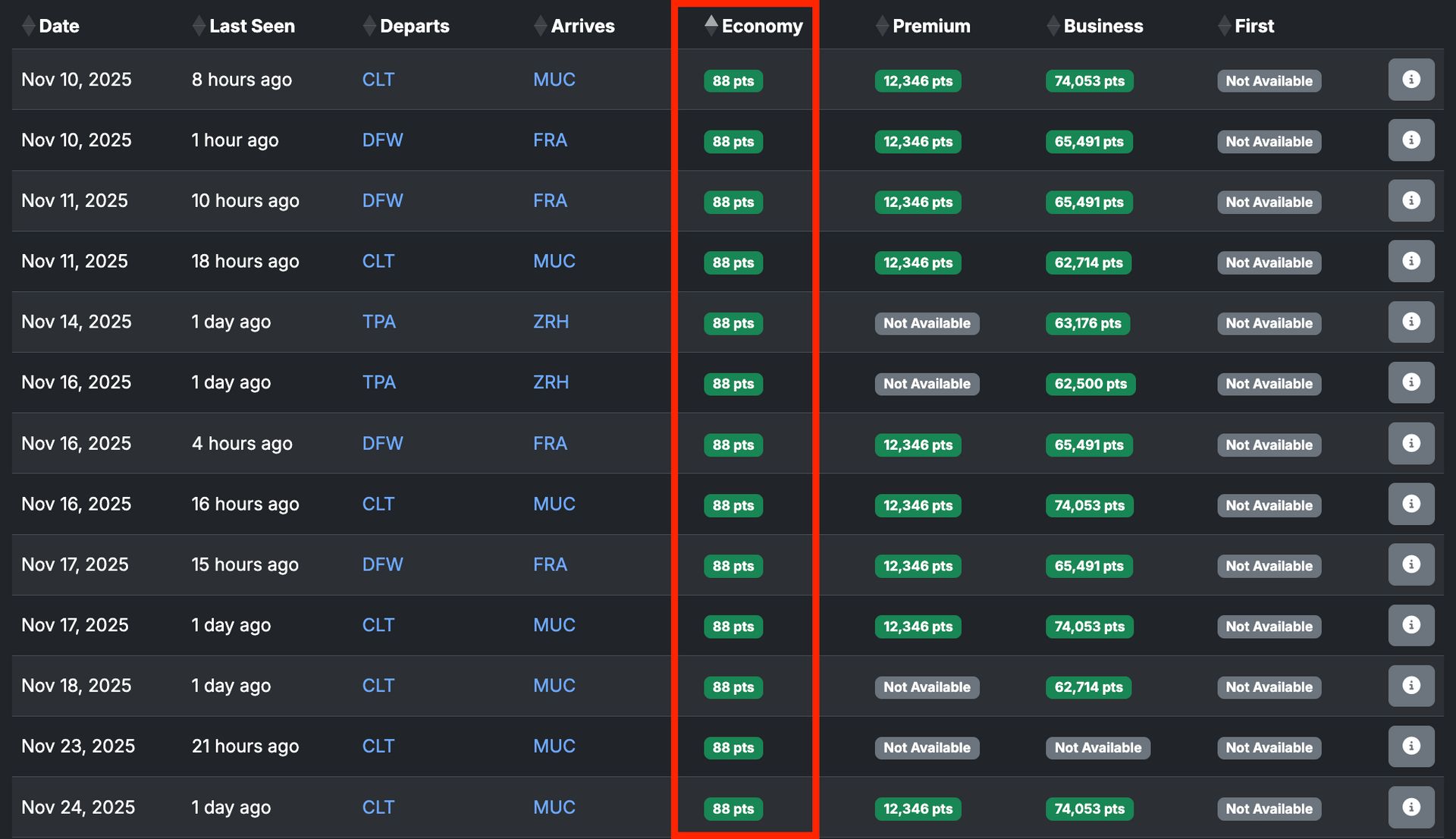1456x839 pixels.
Task: Sort by Economy column arrow icon
Action: click(x=711, y=26)
